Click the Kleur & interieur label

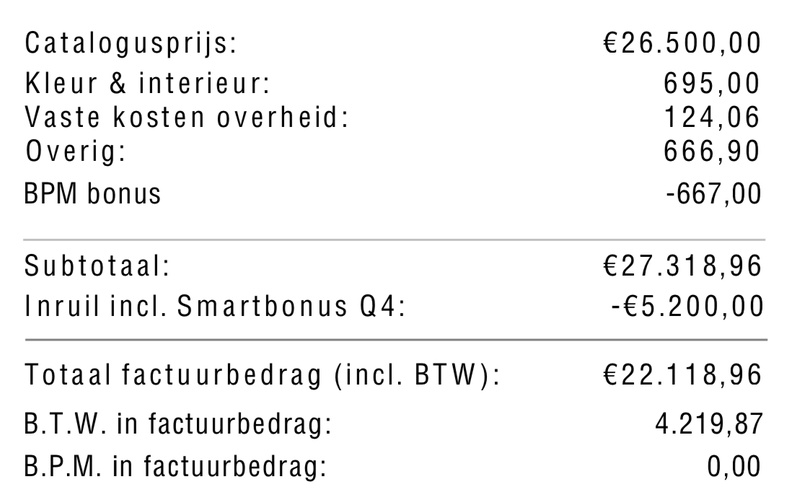(148, 83)
